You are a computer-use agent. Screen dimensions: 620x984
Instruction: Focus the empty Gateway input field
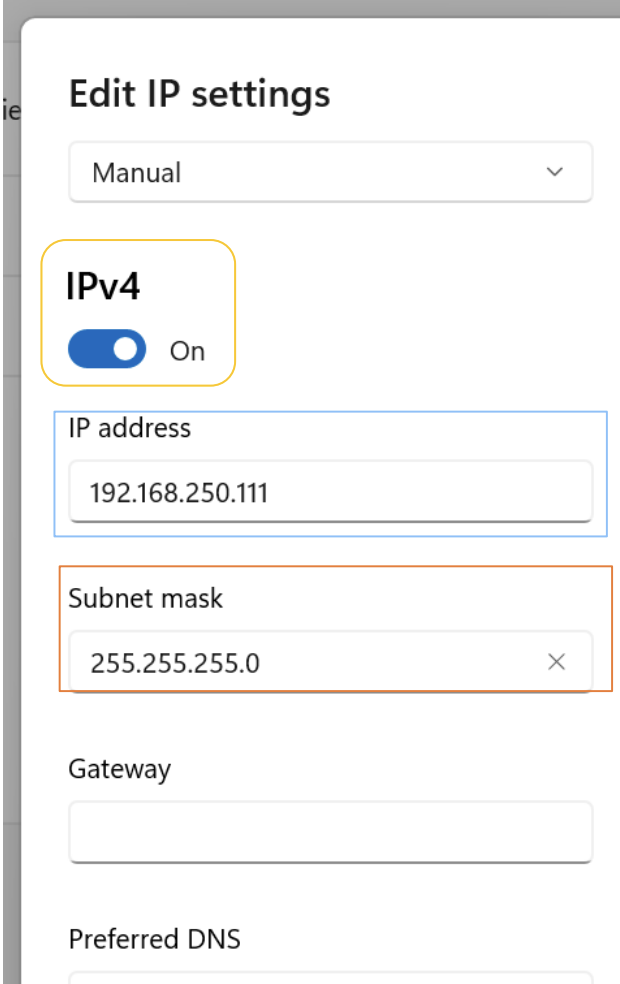click(331, 832)
